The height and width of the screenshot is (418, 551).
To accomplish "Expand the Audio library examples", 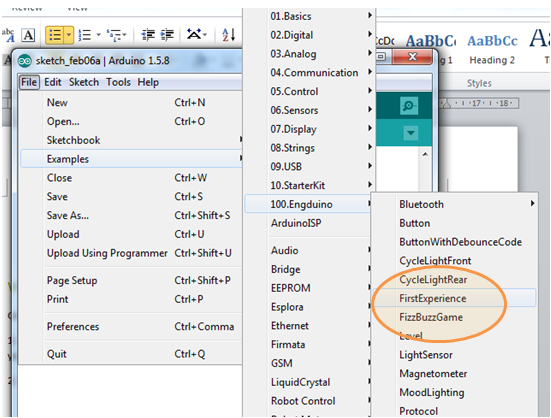I will (309, 250).
